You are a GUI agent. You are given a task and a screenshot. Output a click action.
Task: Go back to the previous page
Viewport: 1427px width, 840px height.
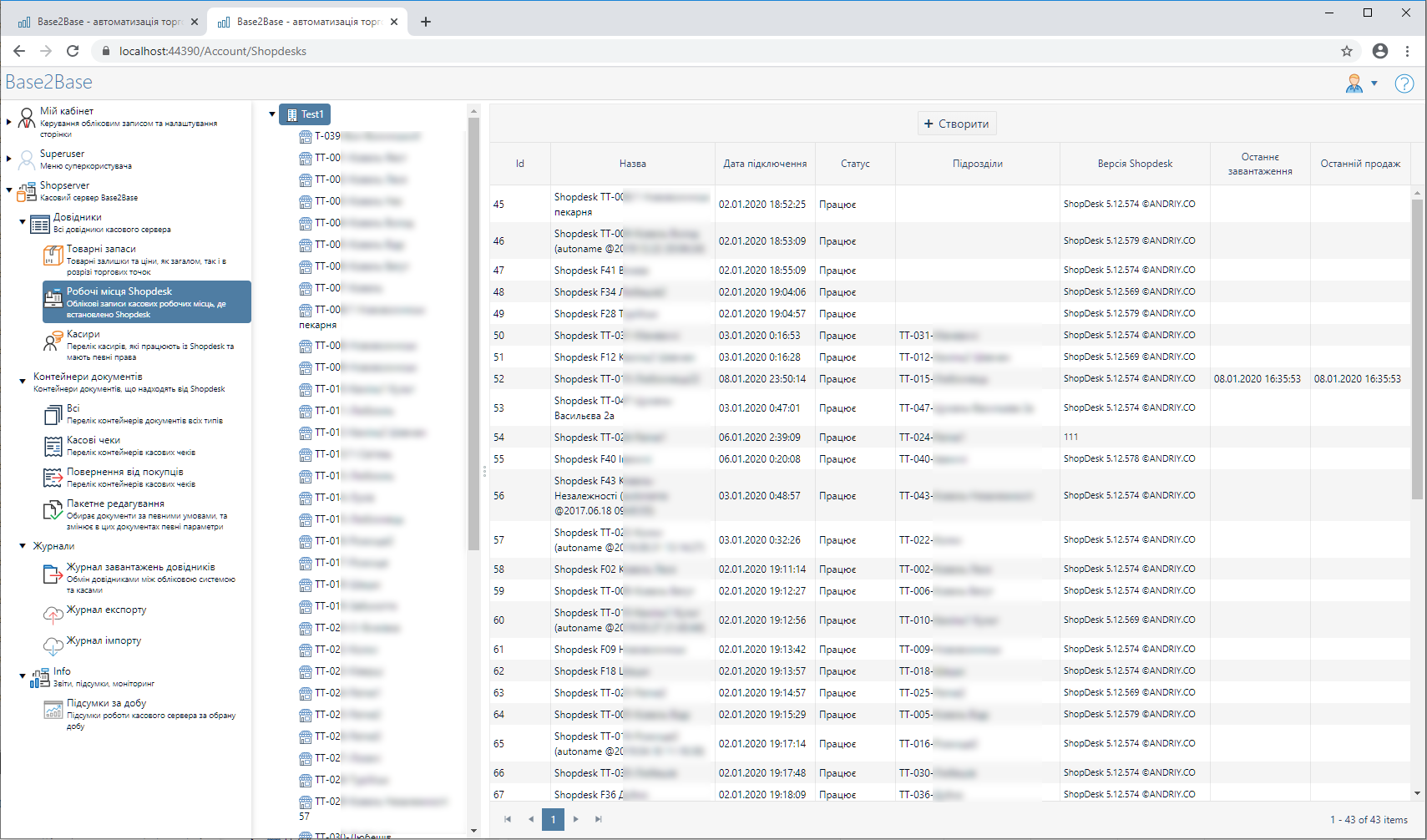click(19, 51)
